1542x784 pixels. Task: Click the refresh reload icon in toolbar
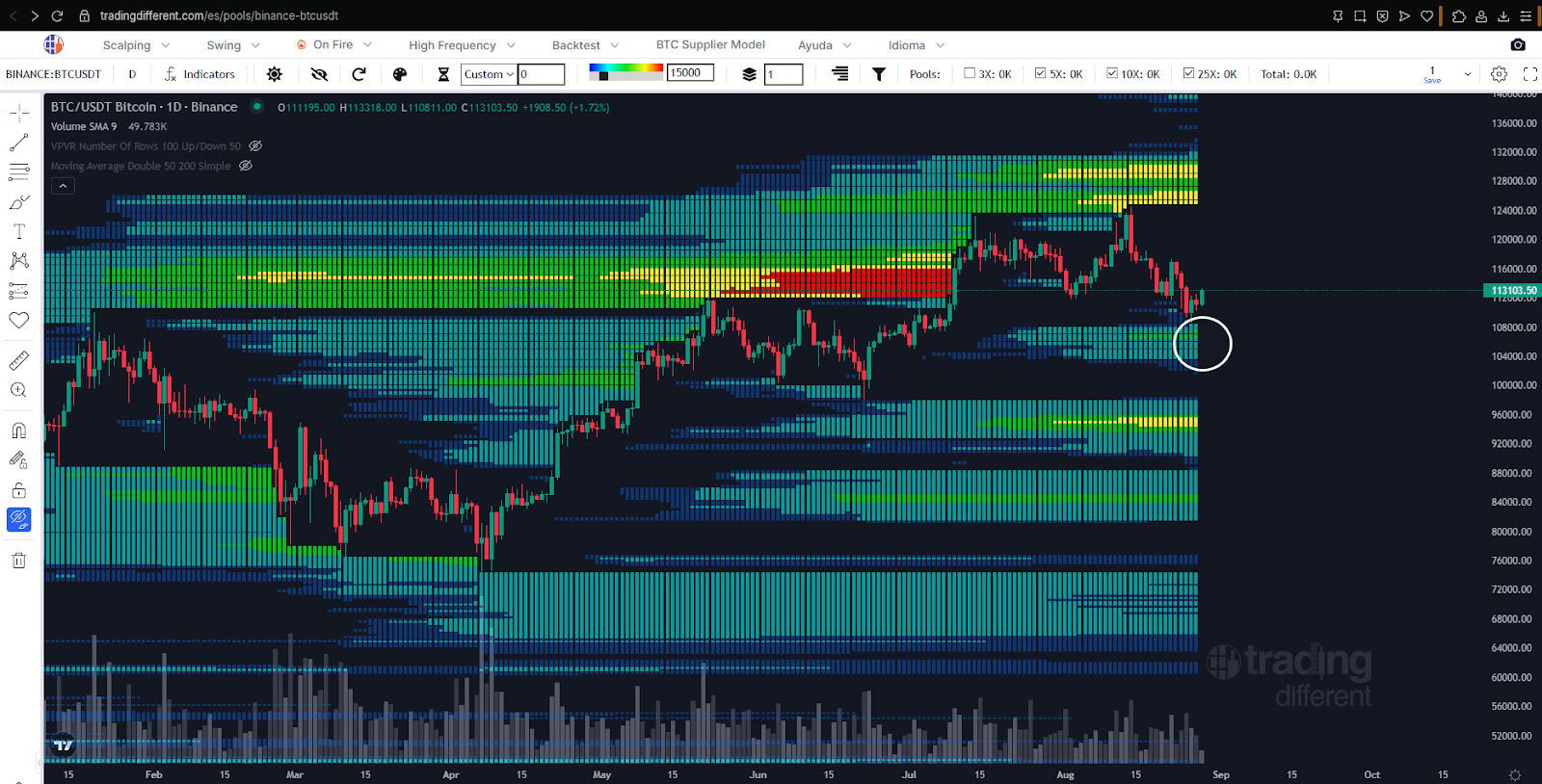[359, 74]
